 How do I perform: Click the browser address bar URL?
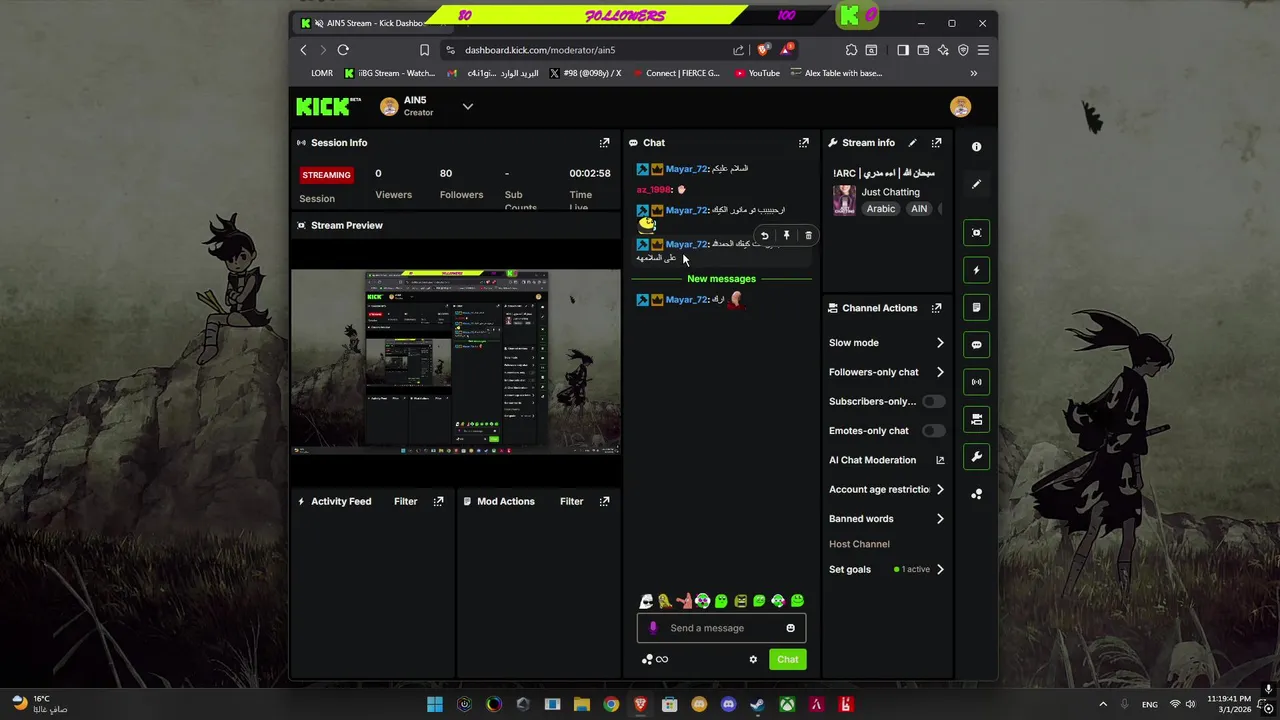[x=540, y=50]
